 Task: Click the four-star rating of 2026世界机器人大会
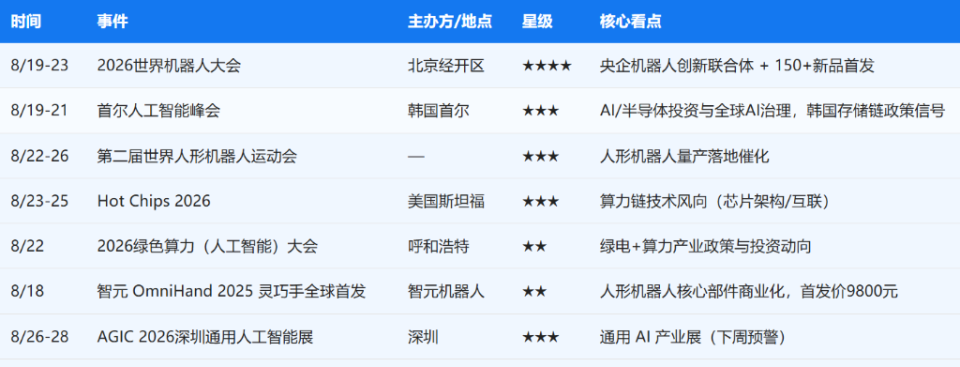(x=547, y=66)
